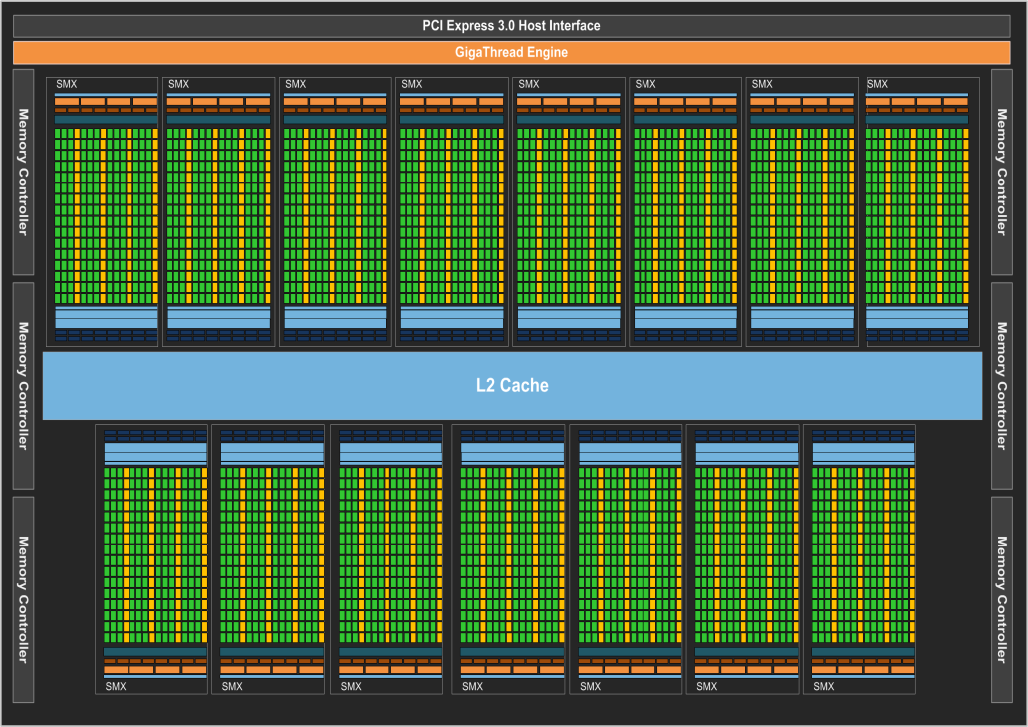Image resolution: width=1028 pixels, height=727 pixels.
Task: Click the PCI Express 3.0 Host Interface bar
Action: point(512,26)
